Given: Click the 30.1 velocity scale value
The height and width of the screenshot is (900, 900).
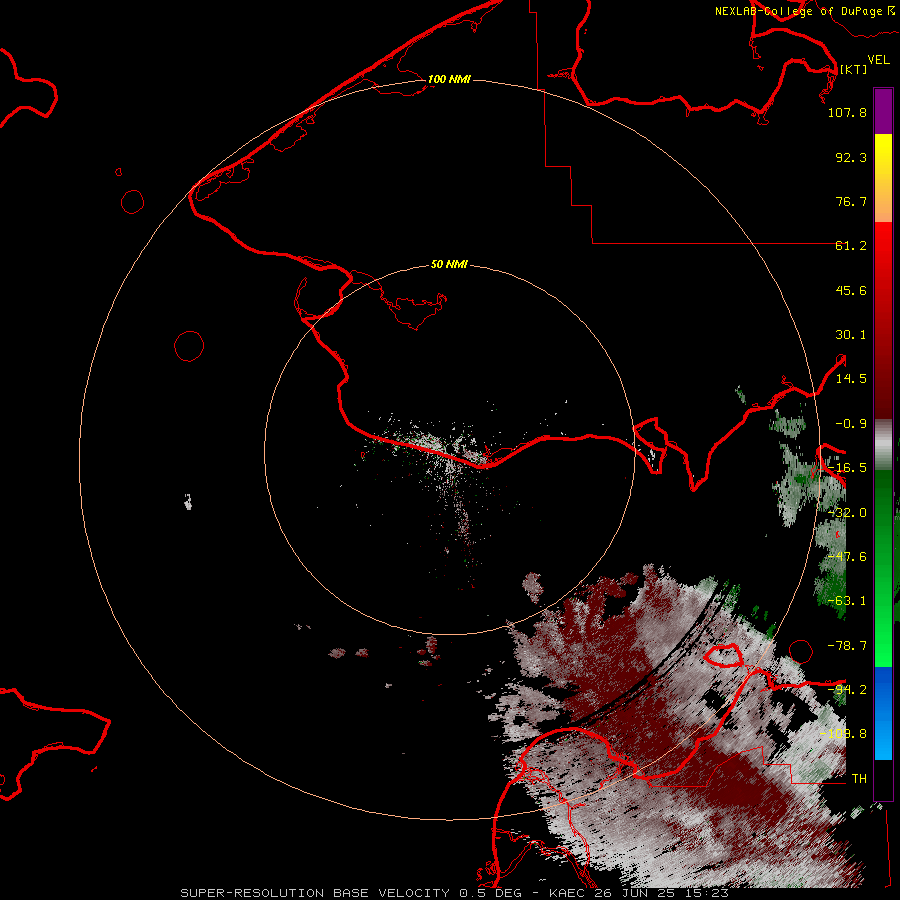Looking at the screenshot, I should click(x=851, y=335).
